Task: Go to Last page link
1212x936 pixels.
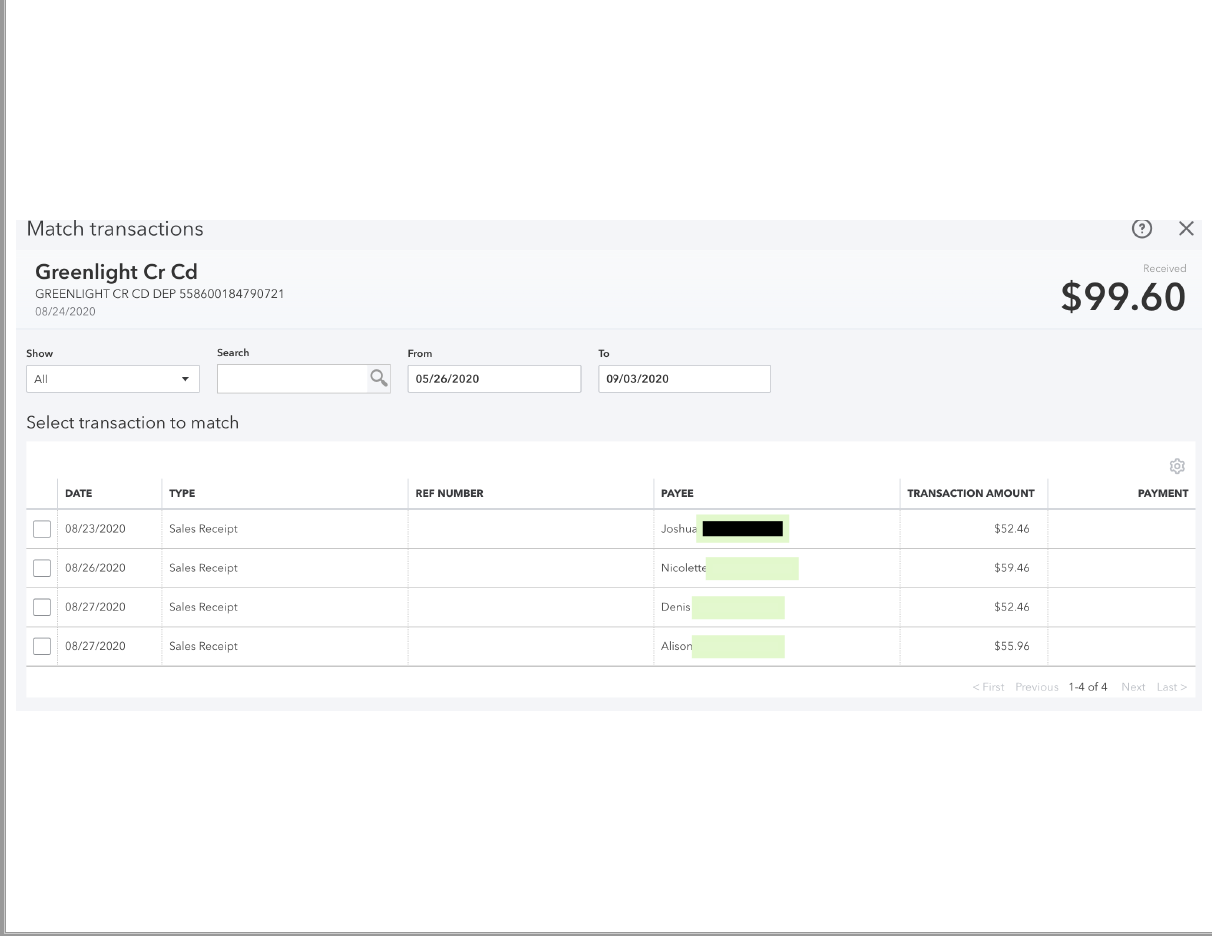Action: point(1172,687)
